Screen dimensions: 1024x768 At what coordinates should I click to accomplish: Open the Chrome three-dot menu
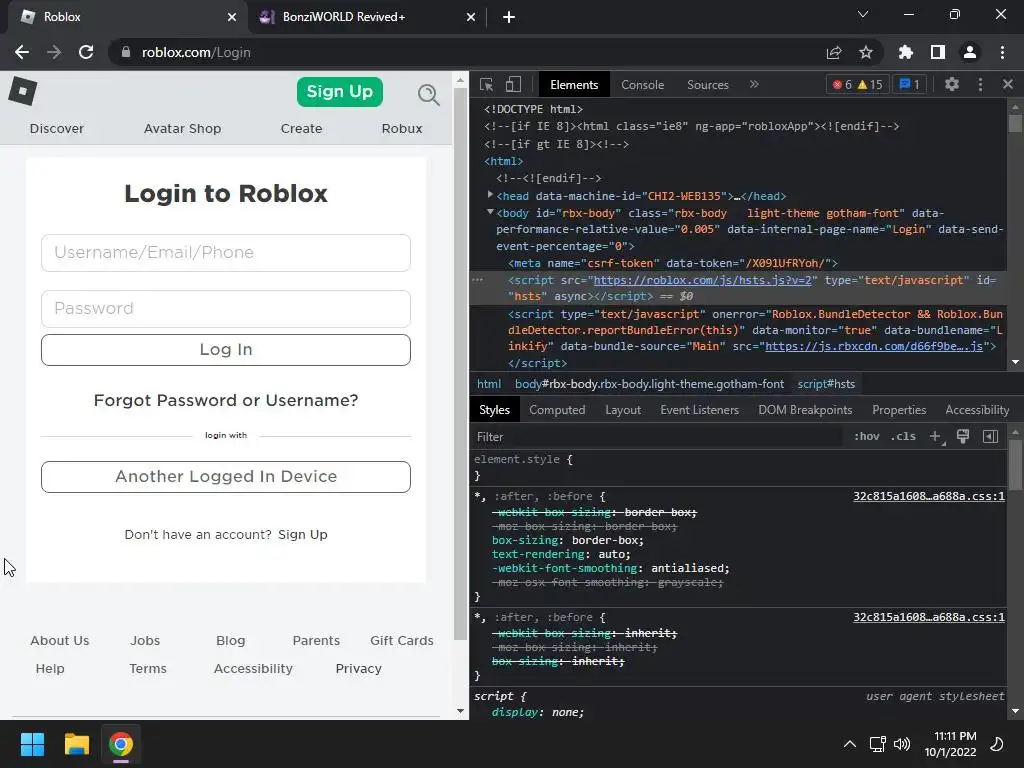tap(1002, 52)
